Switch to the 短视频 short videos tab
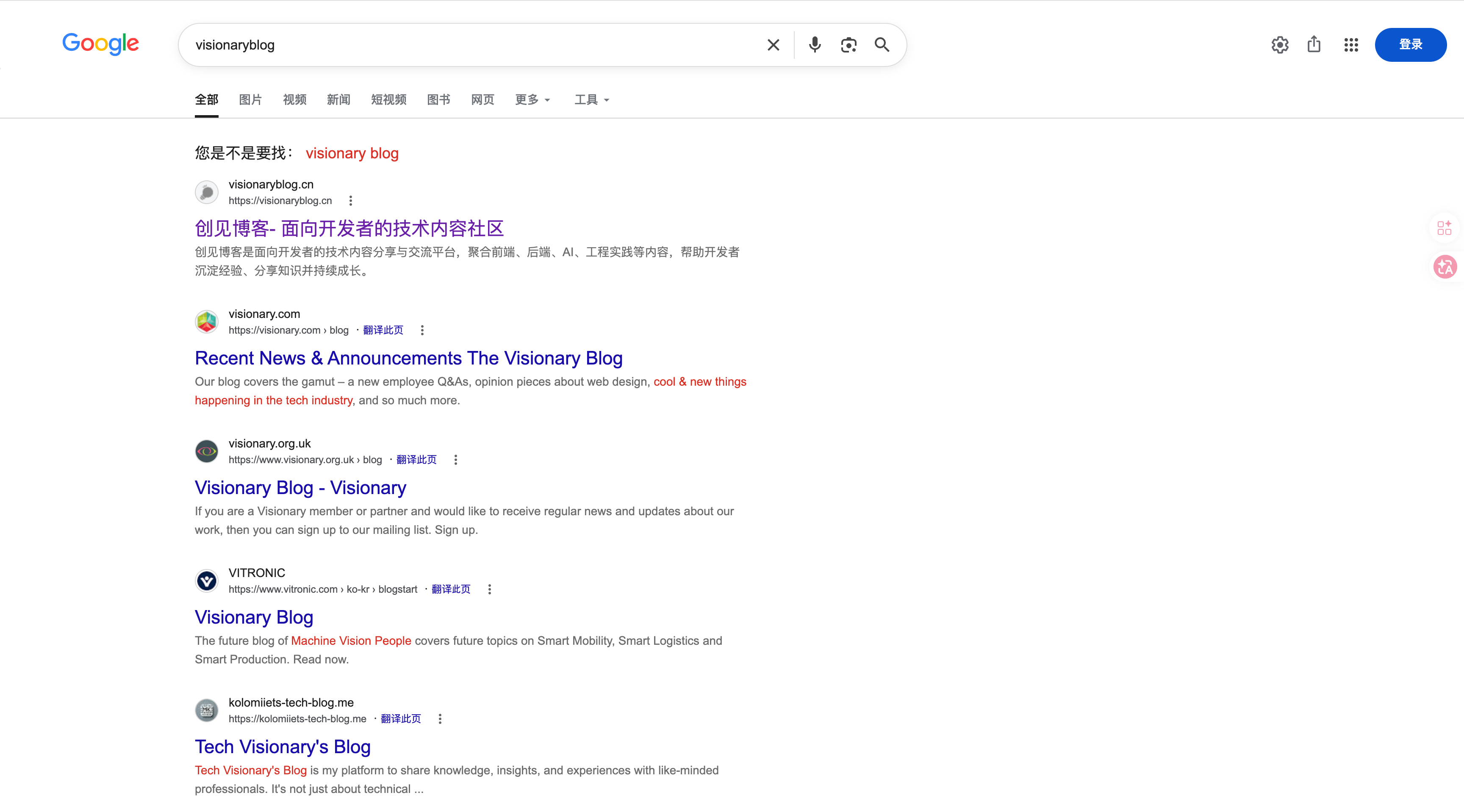Image resolution: width=1464 pixels, height=812 pixels. point(389,100)
